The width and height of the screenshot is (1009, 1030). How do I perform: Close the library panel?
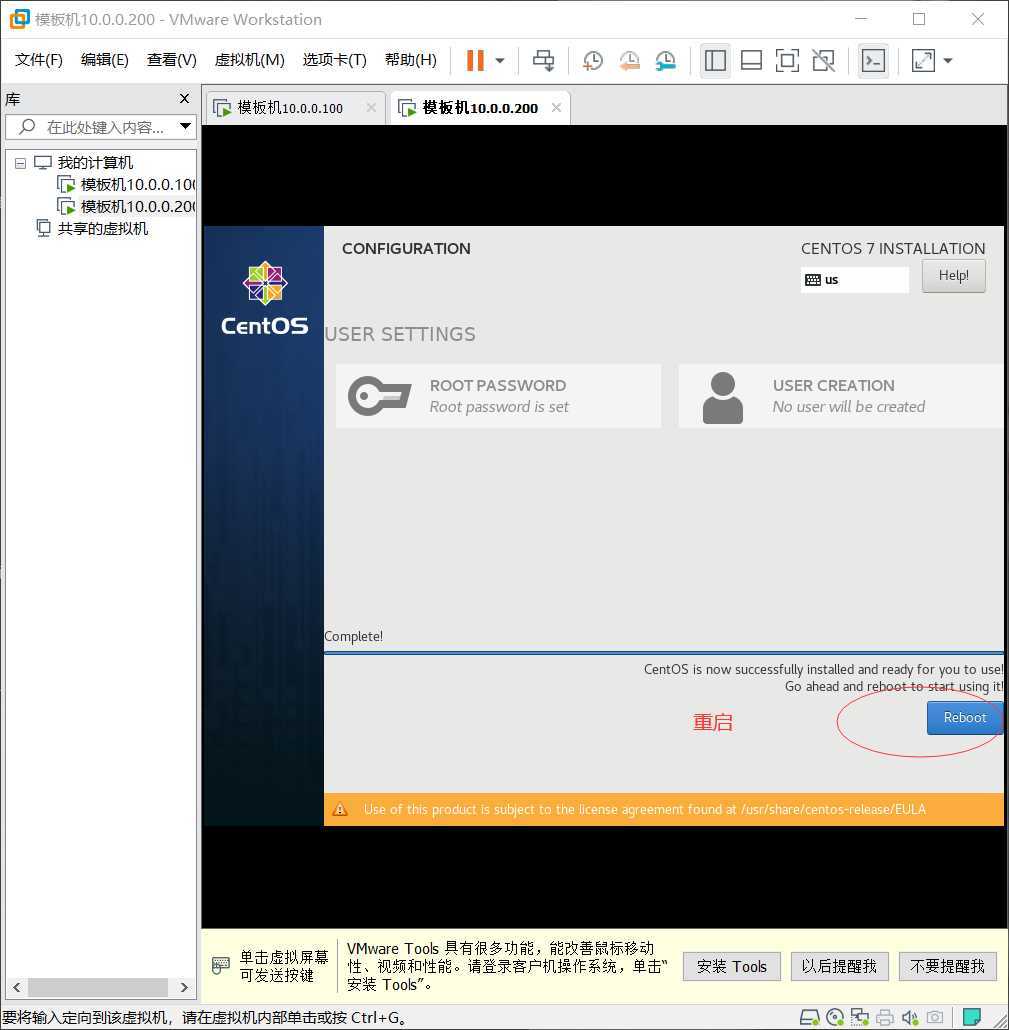(185, 99)
